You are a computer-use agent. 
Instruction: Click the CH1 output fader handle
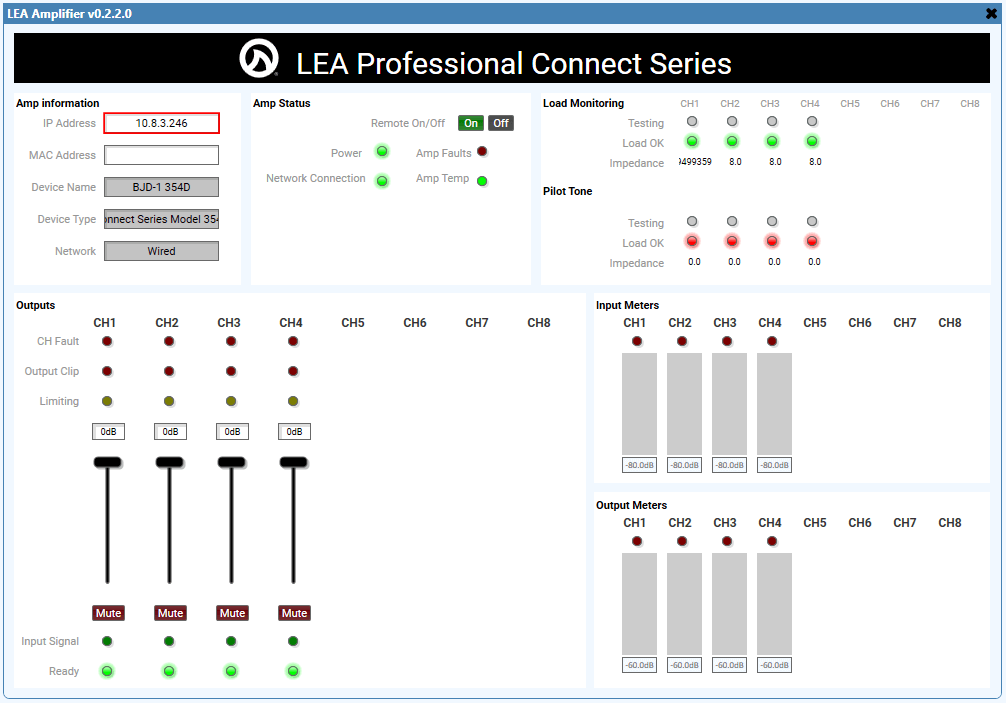click(108, 462)
